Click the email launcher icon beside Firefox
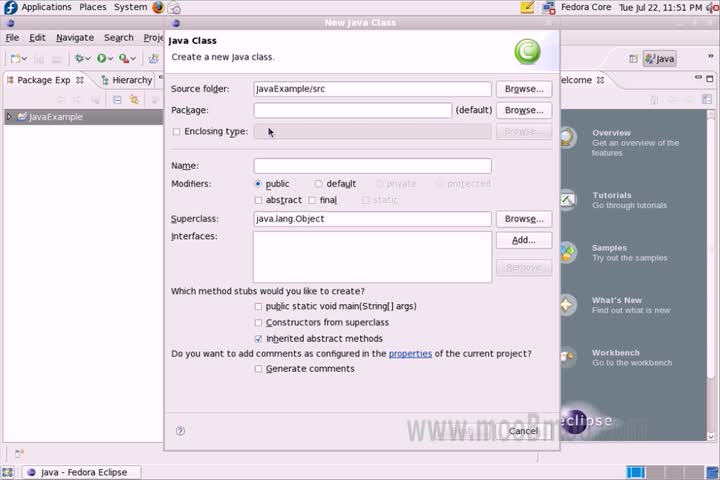This screenshot has width=720, height=480. point(174,8)
